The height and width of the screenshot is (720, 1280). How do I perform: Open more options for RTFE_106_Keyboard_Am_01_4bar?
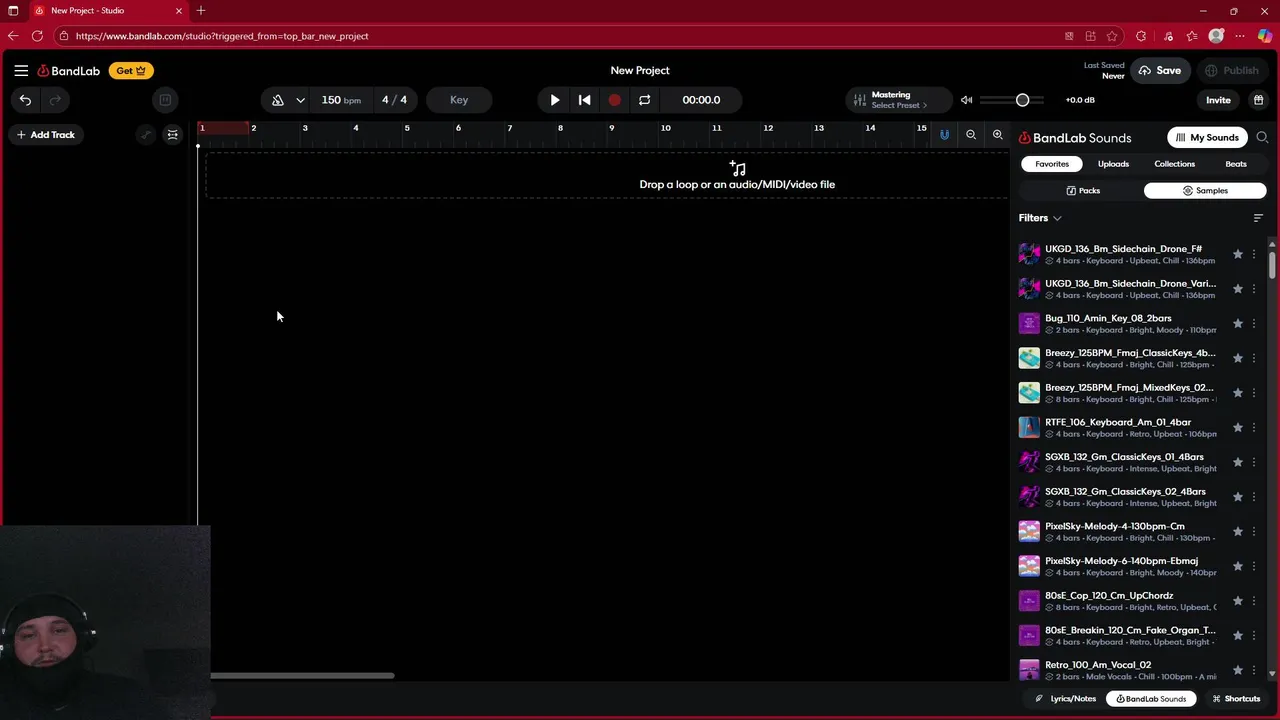[1254, 427]
